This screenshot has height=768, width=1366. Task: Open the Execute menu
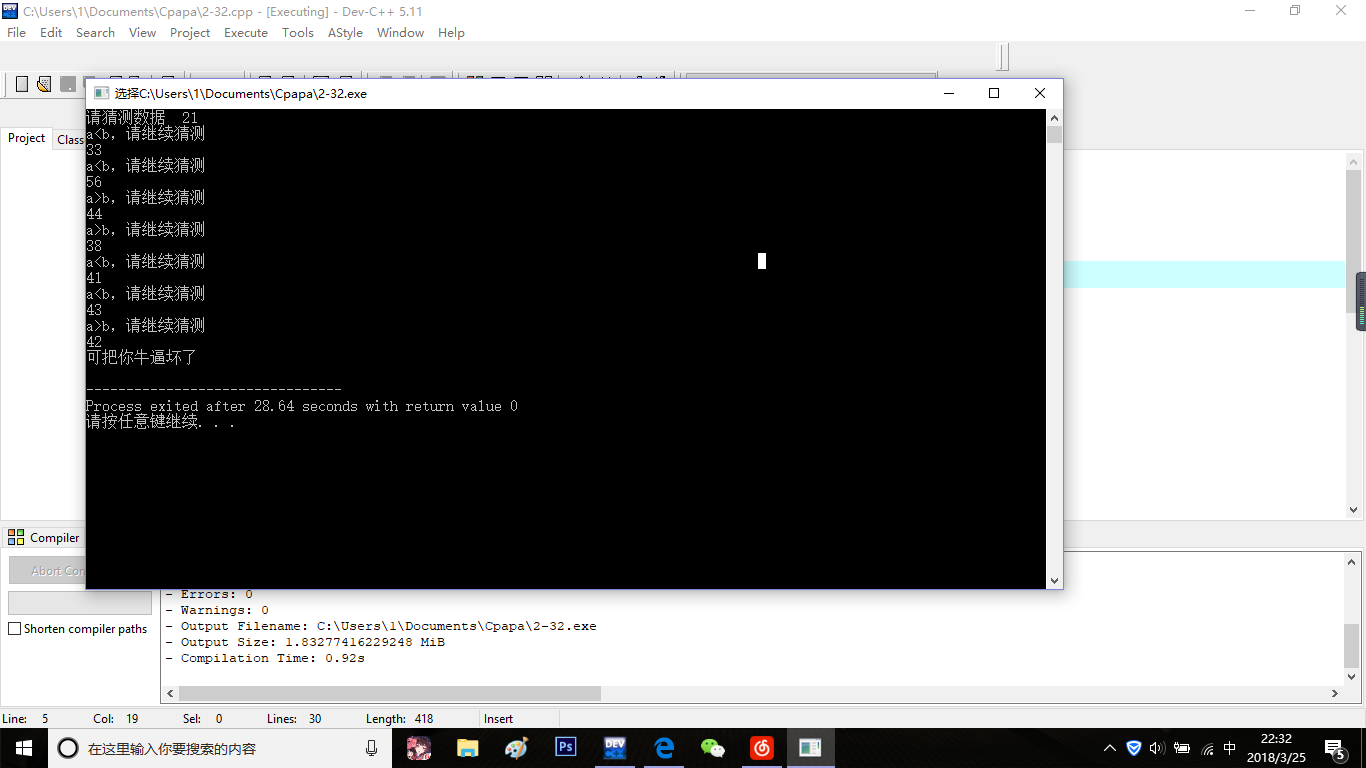pyautogui.click(x=245, y=32)
